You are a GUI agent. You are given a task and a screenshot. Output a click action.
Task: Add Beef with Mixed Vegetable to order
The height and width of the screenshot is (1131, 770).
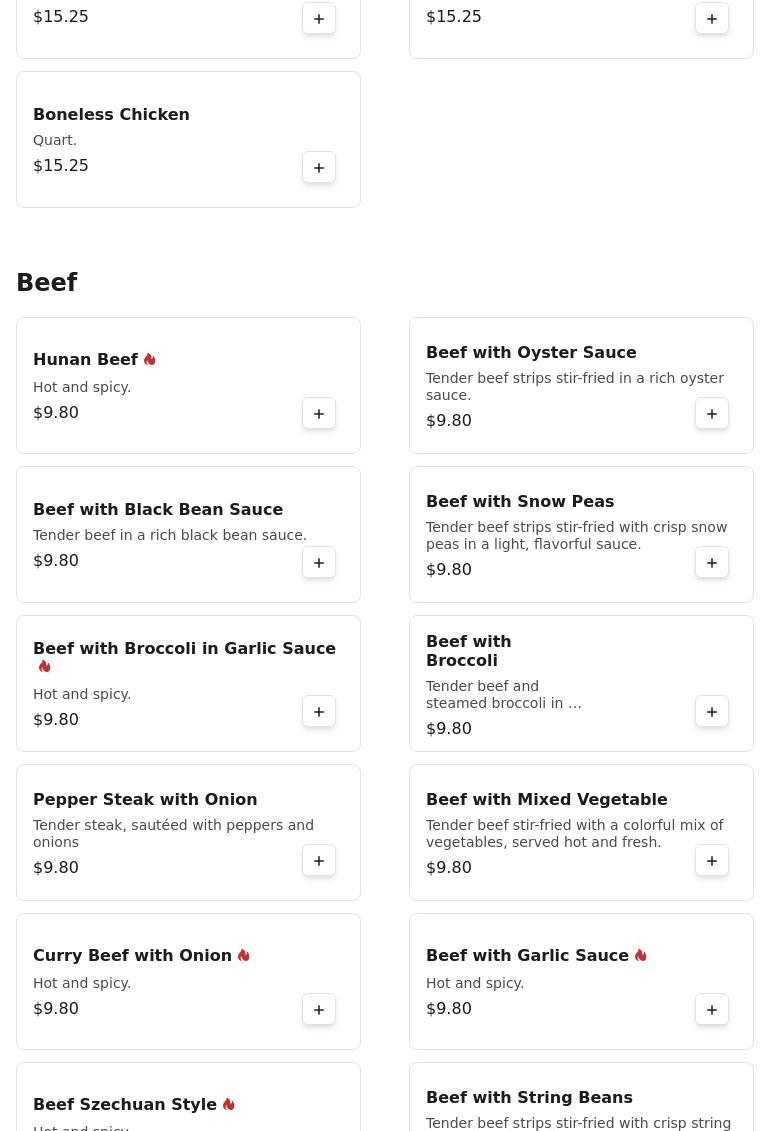point(712,861)
